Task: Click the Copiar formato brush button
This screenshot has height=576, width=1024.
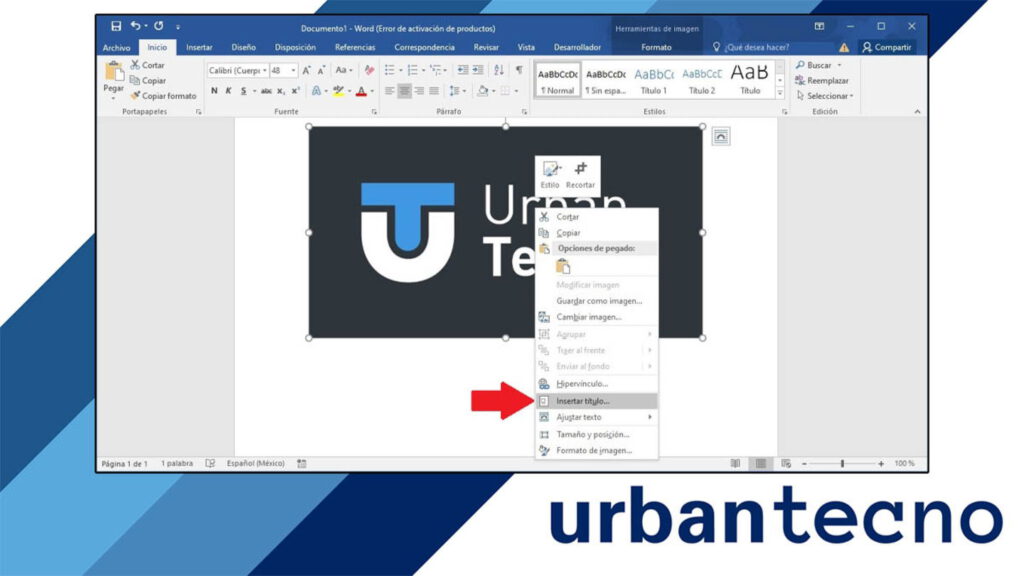Action: [x=163, y=96]
